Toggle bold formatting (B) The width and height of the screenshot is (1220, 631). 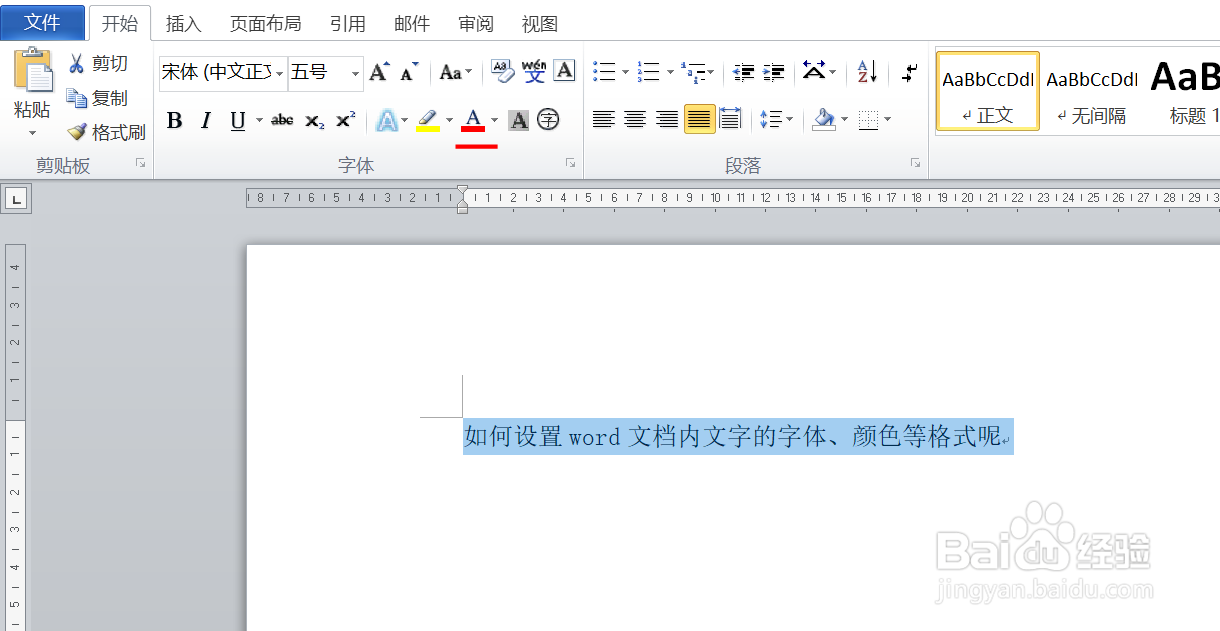point(174,121)
